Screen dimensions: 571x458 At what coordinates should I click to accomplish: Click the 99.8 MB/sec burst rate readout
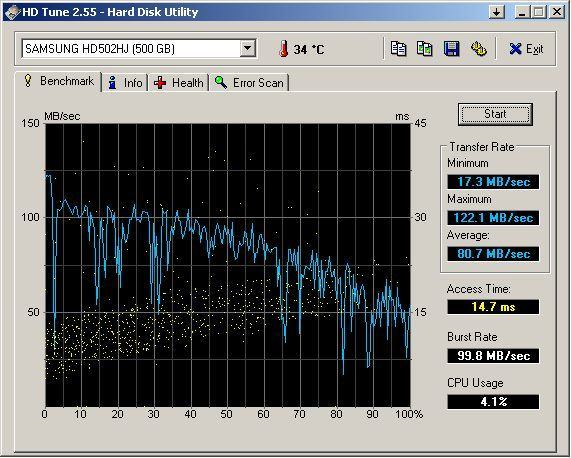(x=493, y=356)
